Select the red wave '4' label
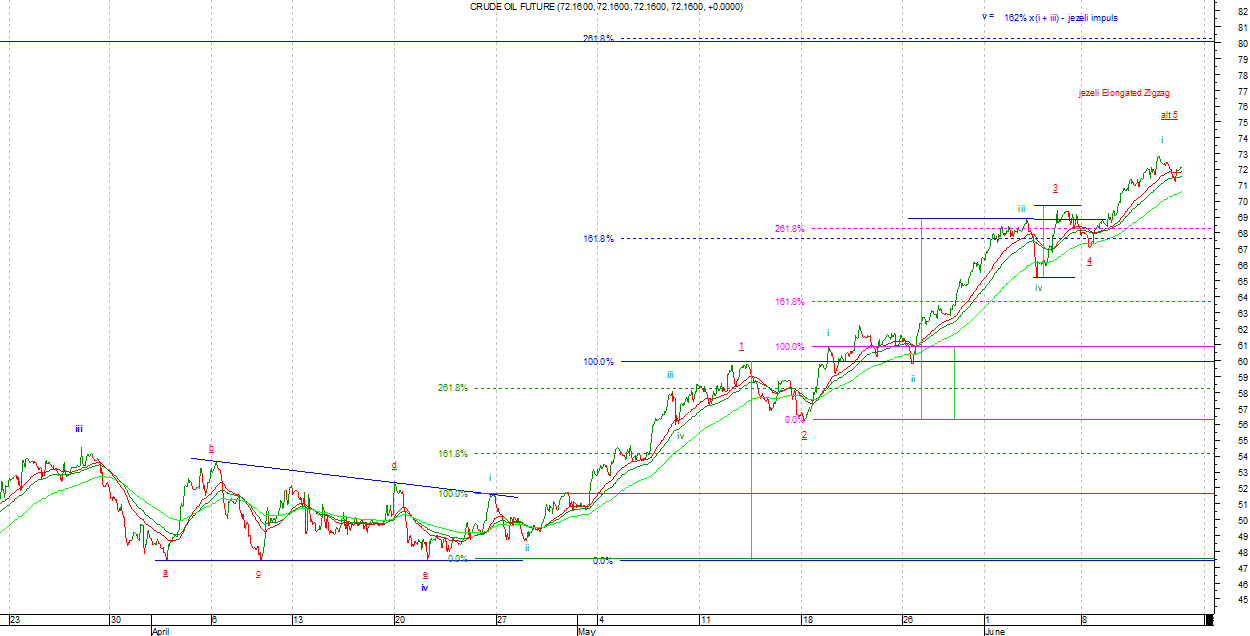This screenshot has width=1250, height=636. click(1089, 261)
